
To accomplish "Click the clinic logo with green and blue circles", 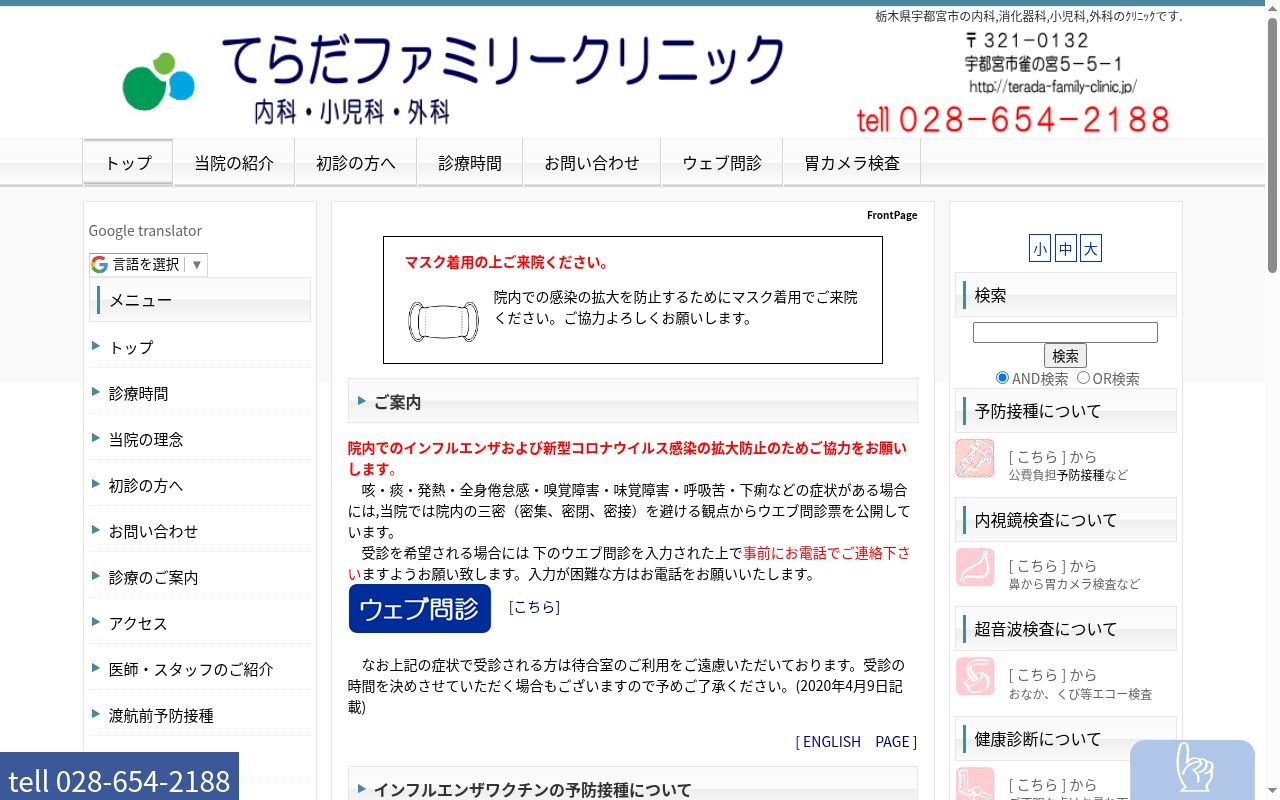I will click(158, 81).
